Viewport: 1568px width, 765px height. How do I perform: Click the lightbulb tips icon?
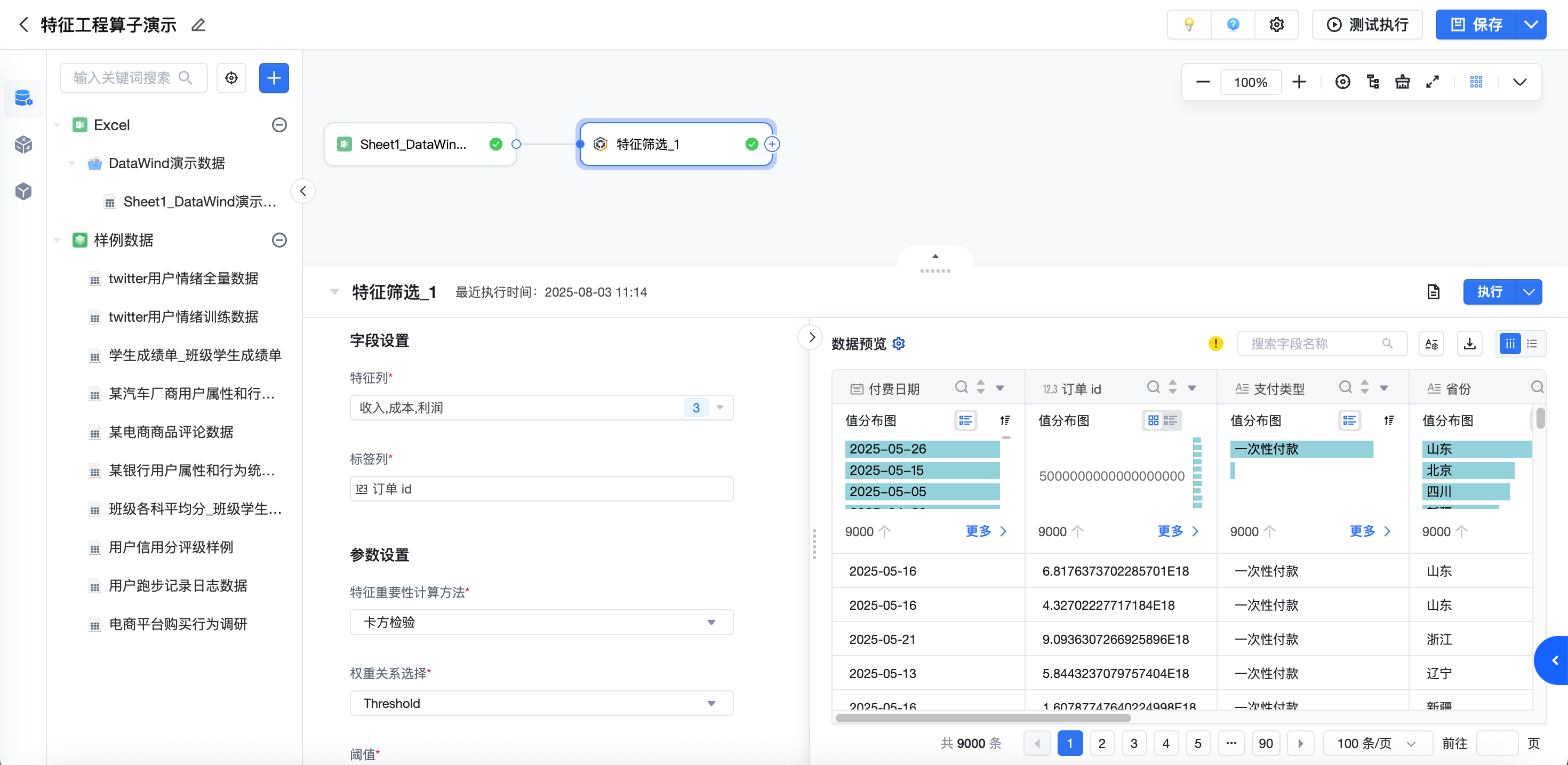point(1188,25)
